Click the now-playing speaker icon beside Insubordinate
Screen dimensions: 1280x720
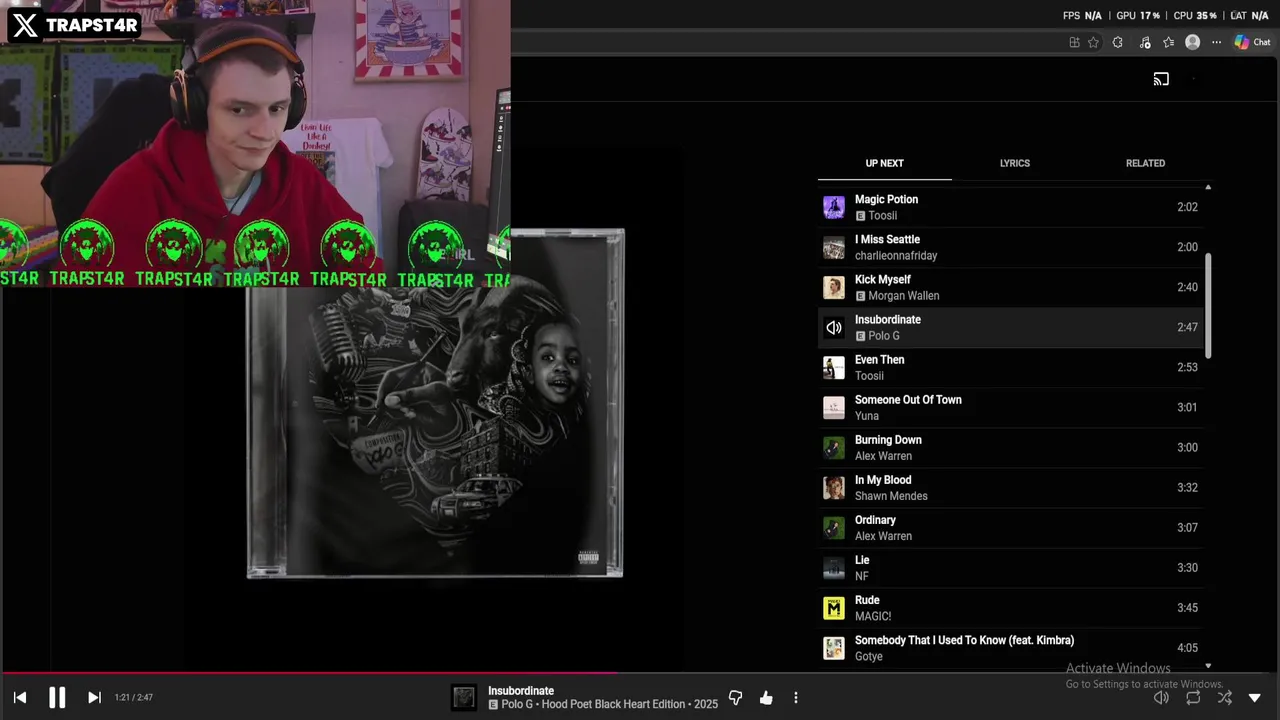pyautogui.click(x=833, y=327)
